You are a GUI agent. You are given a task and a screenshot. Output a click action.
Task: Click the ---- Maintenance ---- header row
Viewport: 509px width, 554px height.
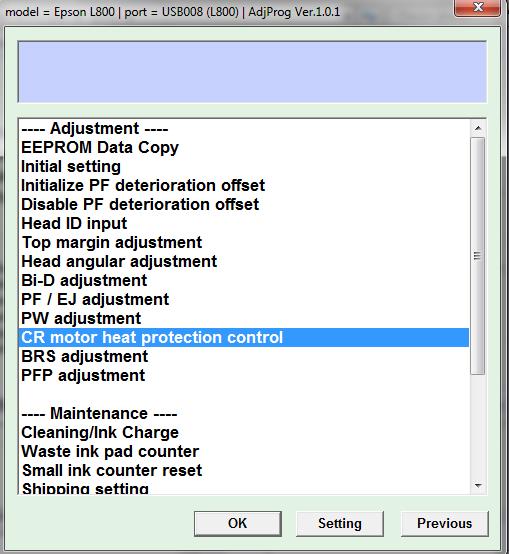tap(244, 414)
